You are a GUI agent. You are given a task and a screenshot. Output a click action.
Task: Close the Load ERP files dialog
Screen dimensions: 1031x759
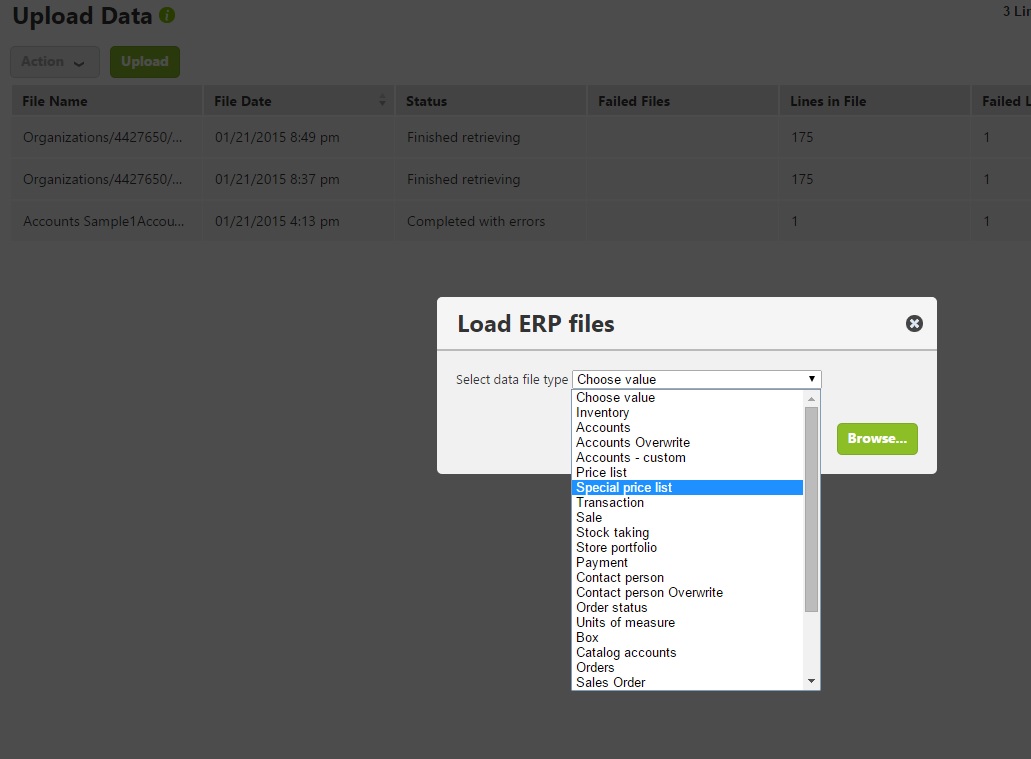click(x=914, y=323)
